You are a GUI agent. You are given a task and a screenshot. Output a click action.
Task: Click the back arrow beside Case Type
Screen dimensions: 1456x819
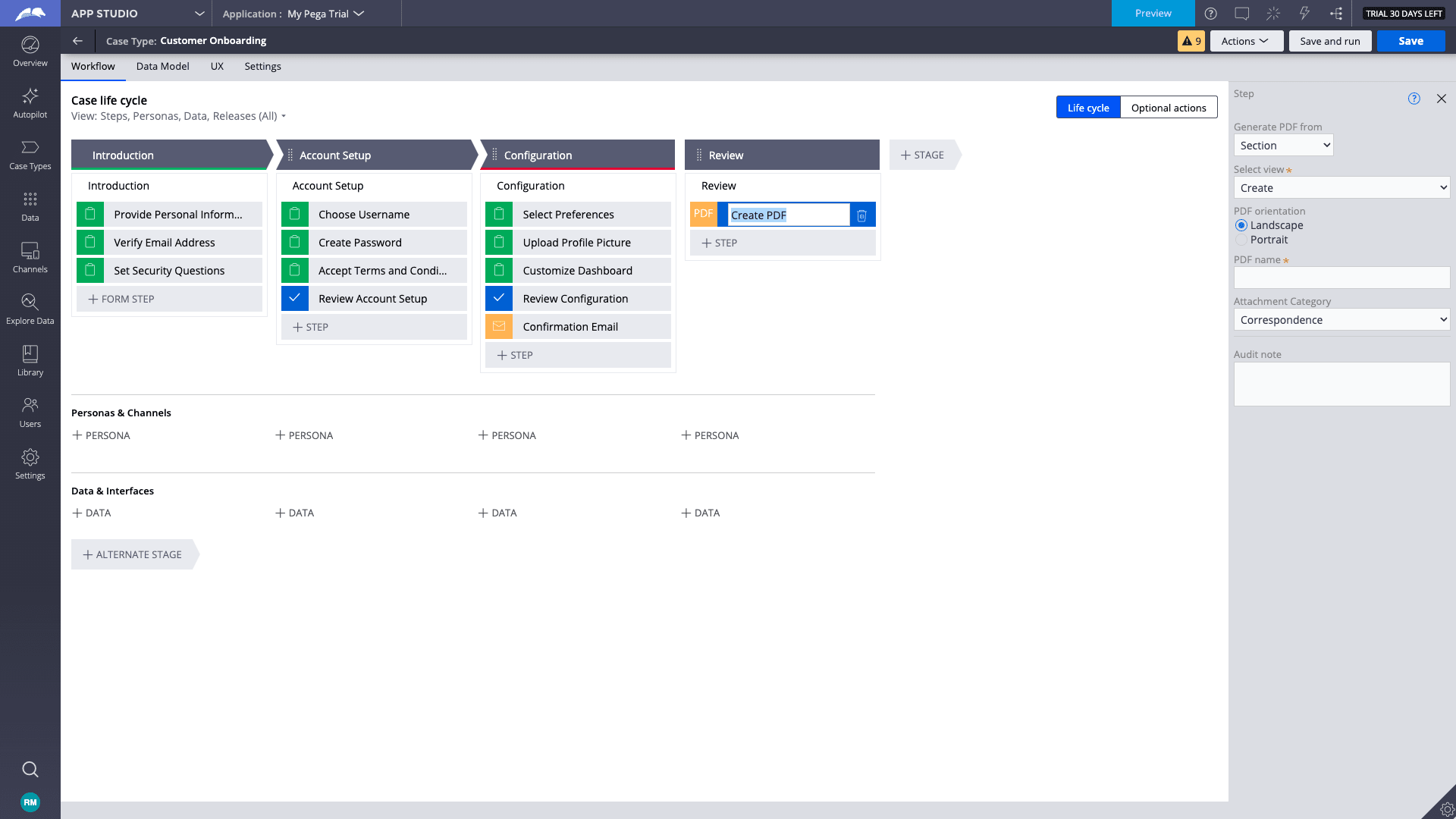coord(77,41)
